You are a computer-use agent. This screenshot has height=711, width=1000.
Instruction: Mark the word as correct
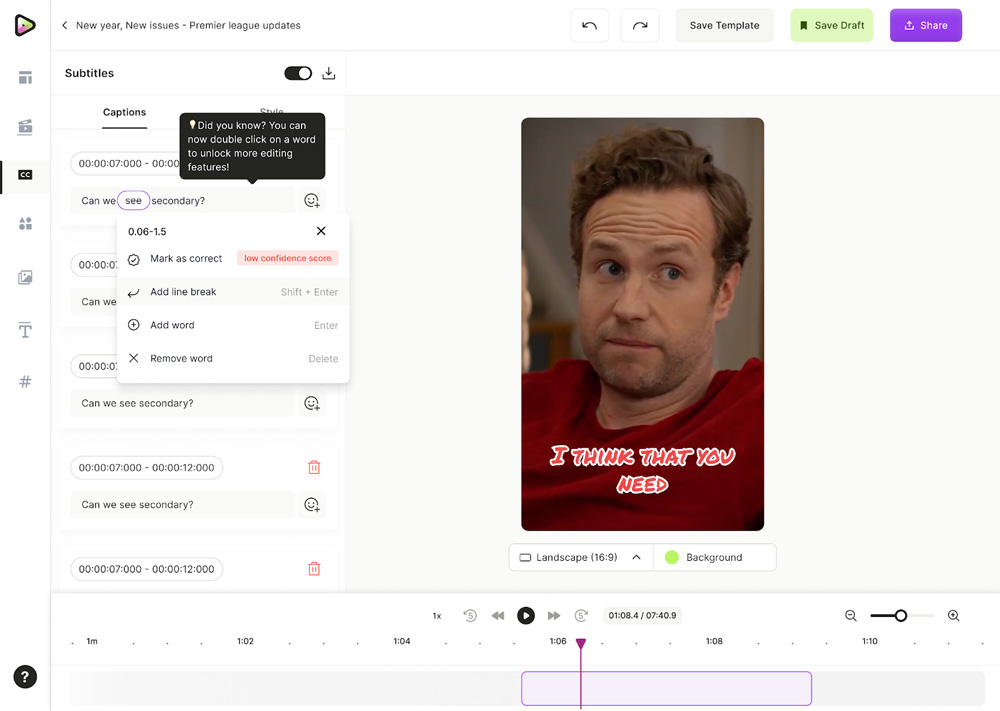pos(186,259)
